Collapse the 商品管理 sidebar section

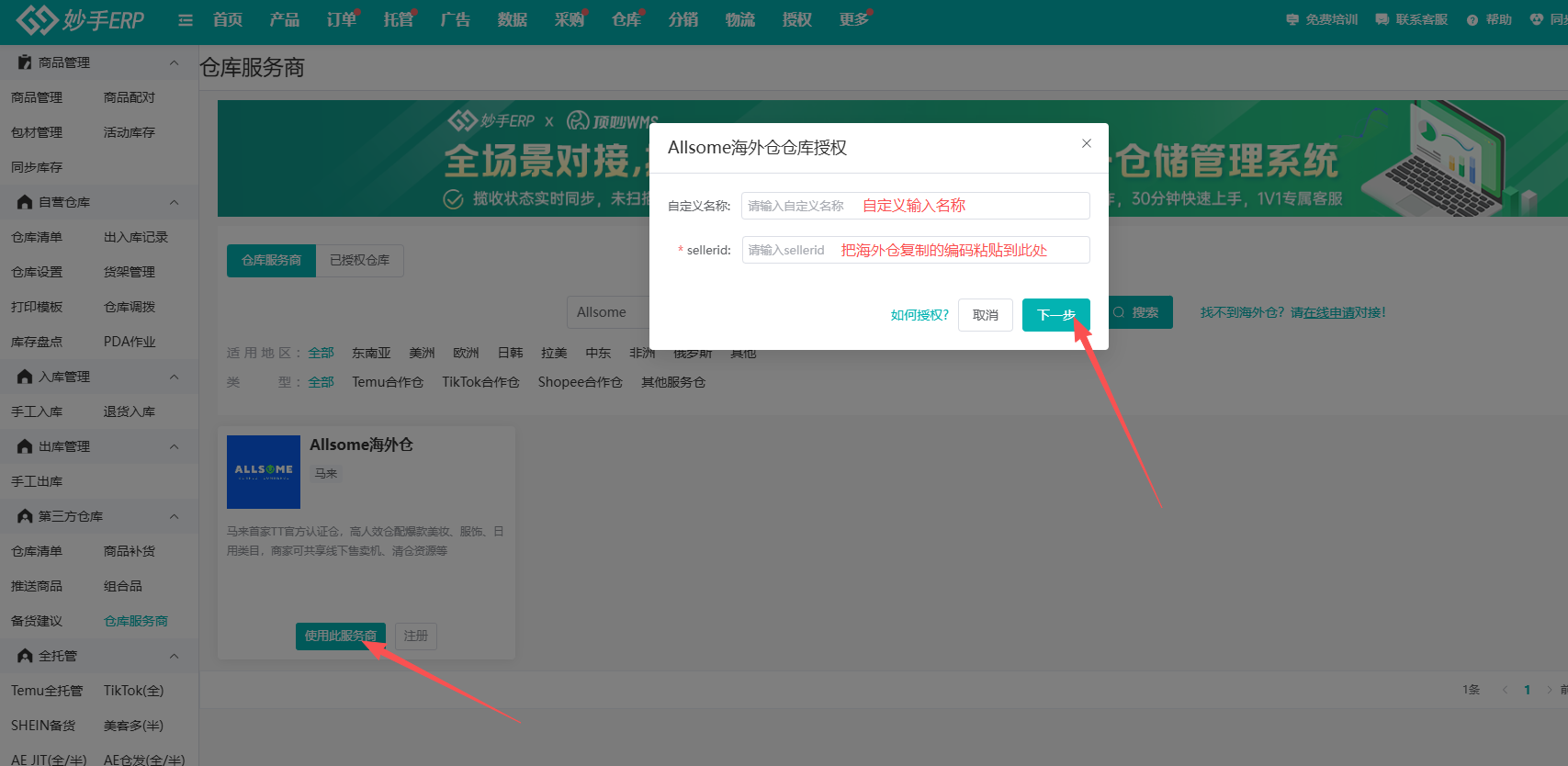point(175,62)
